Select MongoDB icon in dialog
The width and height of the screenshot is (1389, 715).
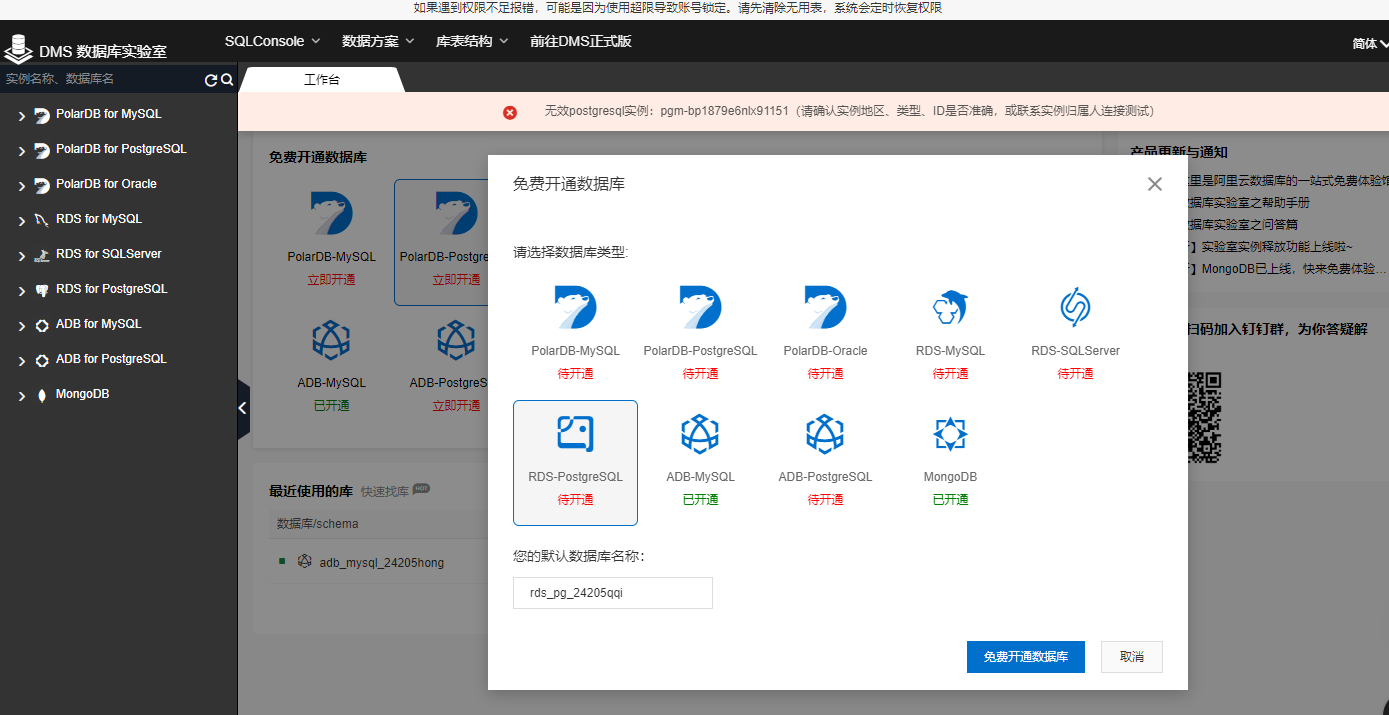[950, 433]
